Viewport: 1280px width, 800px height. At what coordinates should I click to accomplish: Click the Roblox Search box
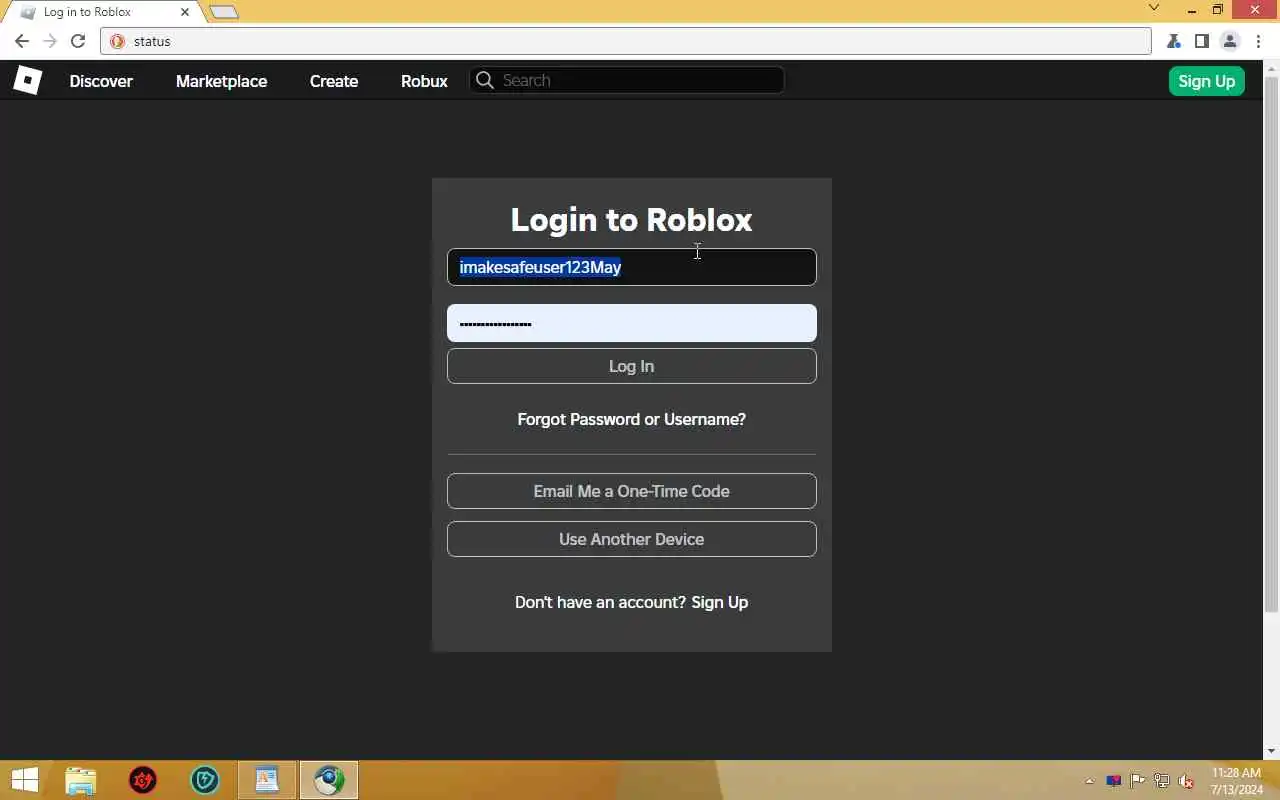627,80
